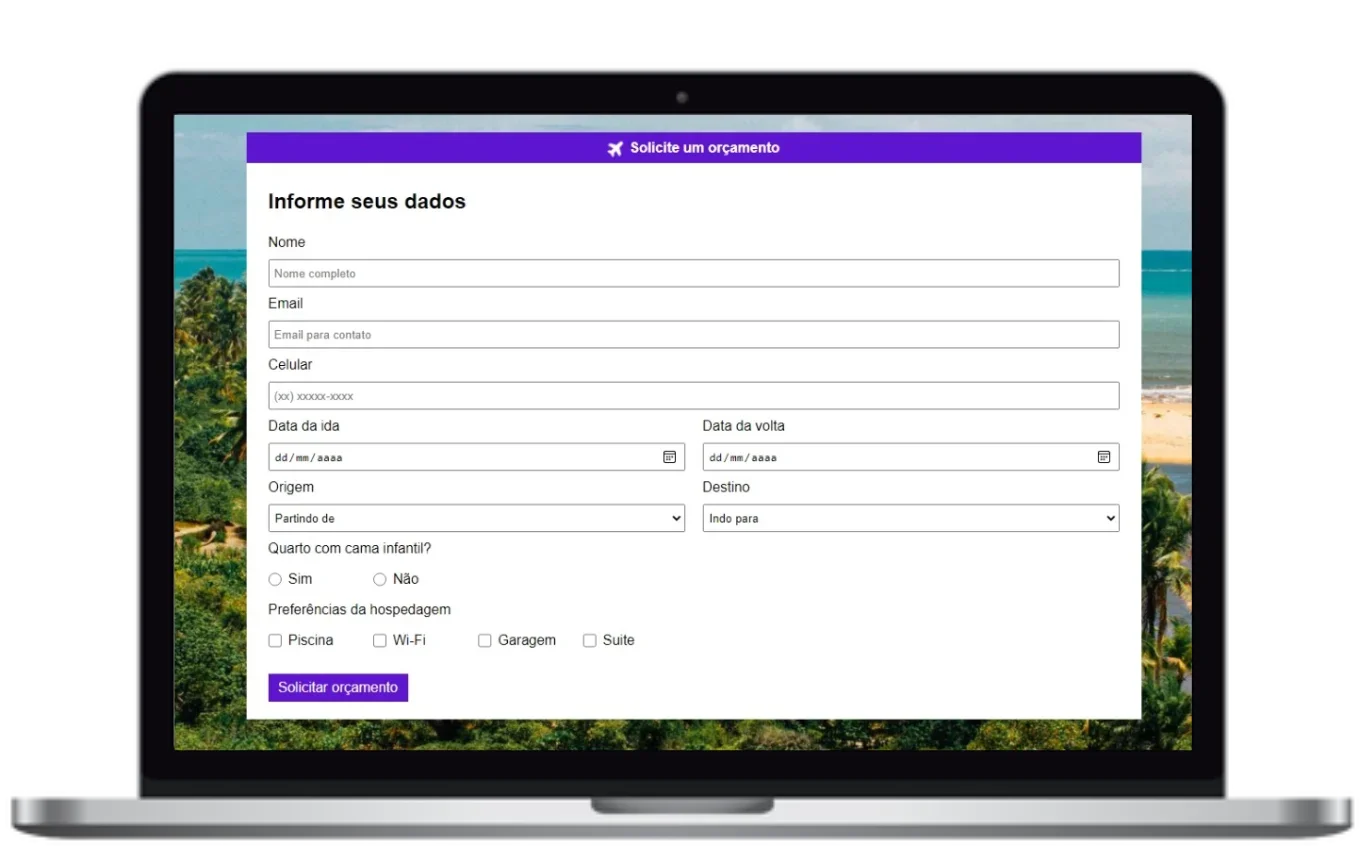The image size is (1365, 861).
Task: Select the Celular phone number field
Action: coord(693,396)
